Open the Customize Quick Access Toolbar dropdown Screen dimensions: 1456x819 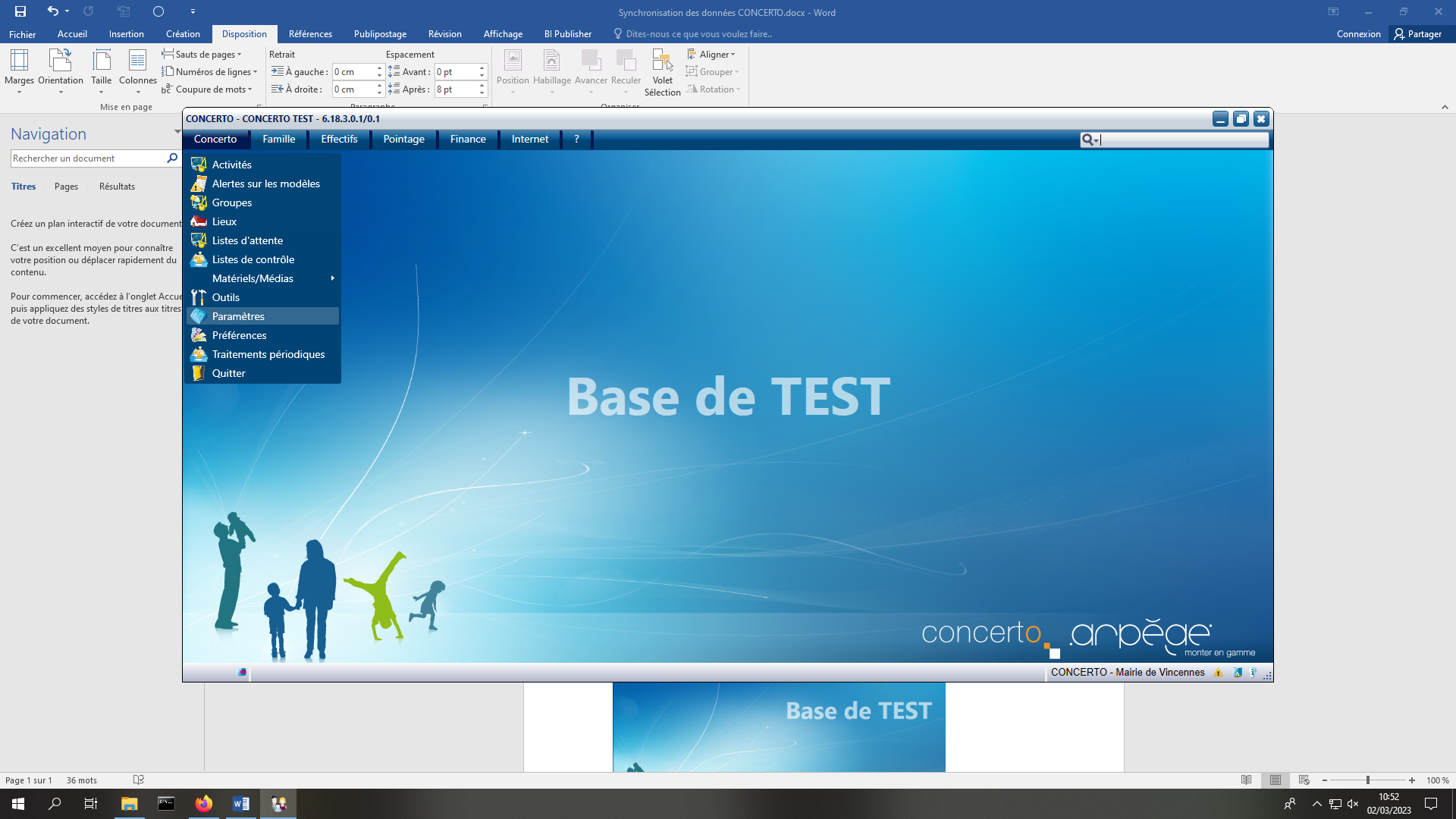(x=193, y=11)
